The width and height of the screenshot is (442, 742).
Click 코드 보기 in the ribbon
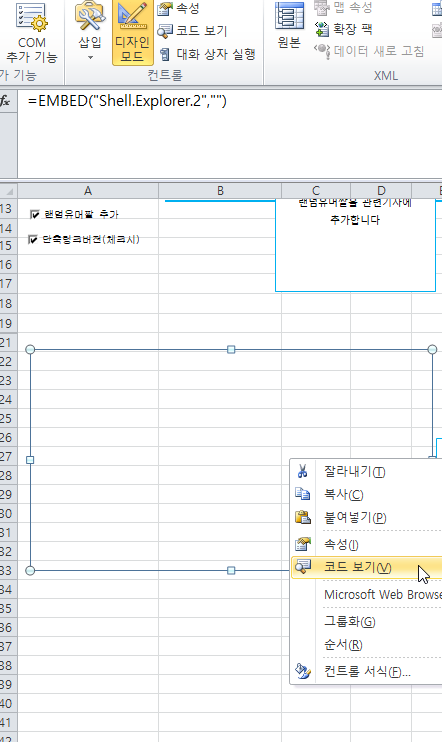tap(193, 31)
